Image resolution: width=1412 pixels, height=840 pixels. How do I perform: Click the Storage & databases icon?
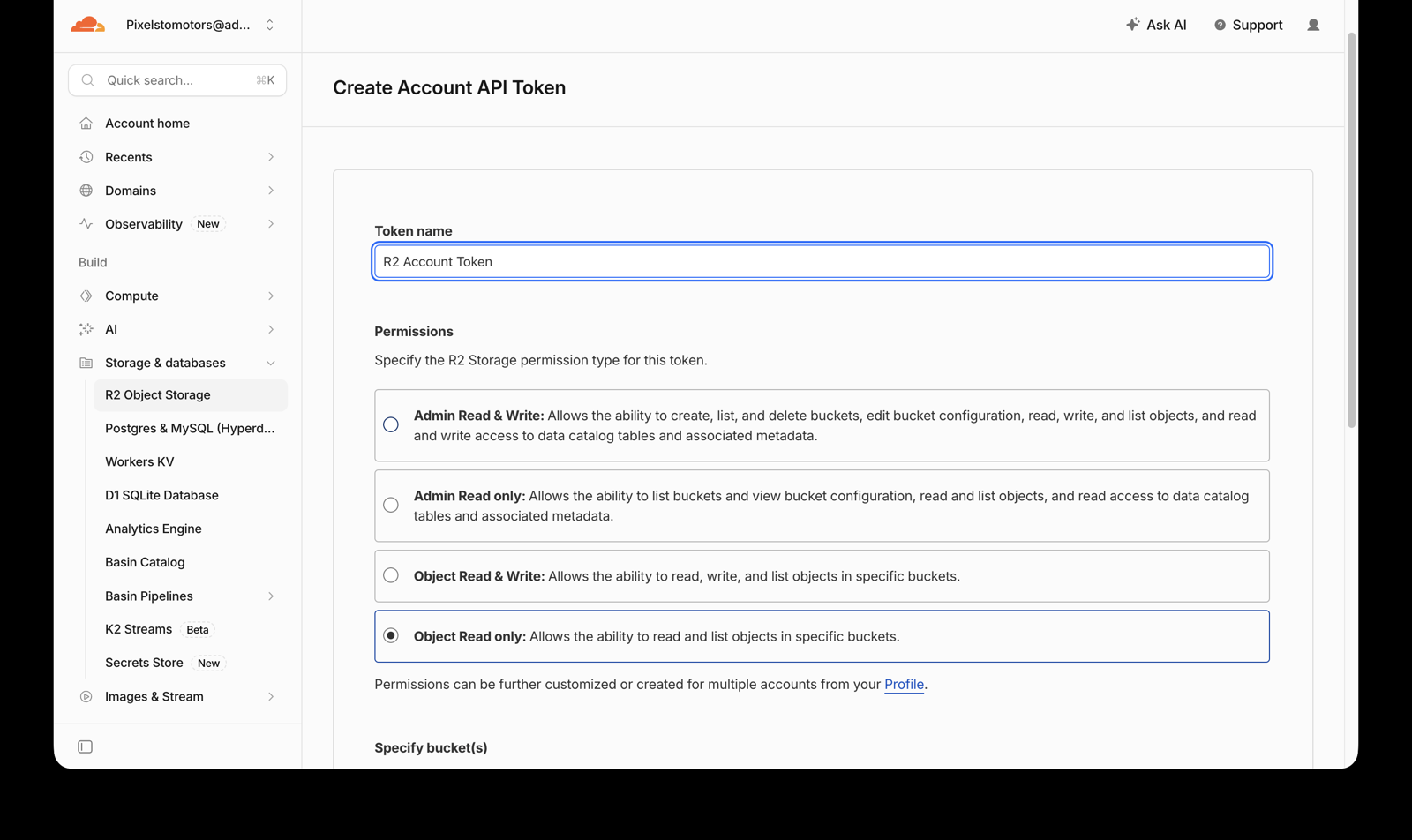coord(86,363)
